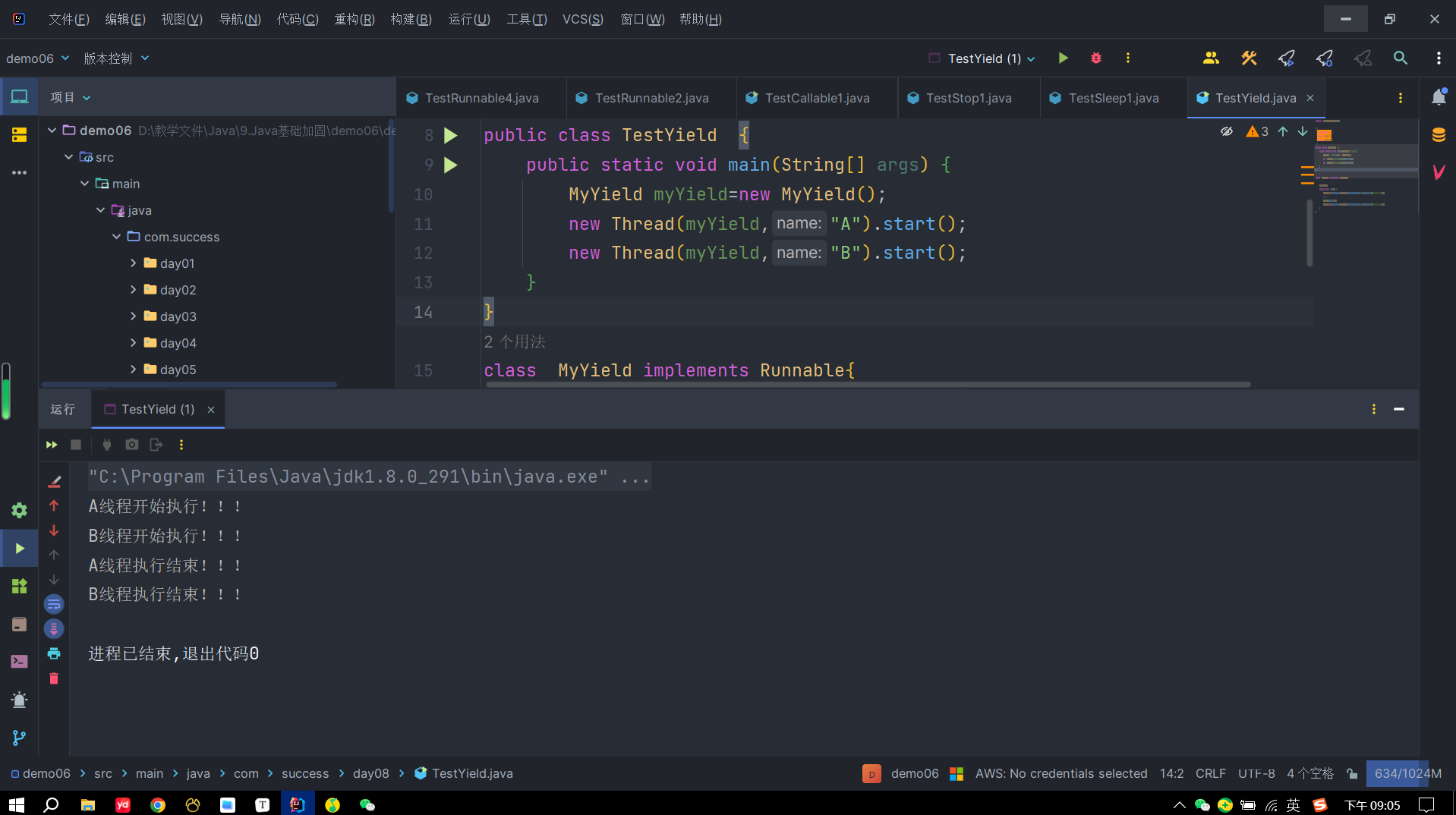Open Git branch tool window icon
1456x815 pixels.
coord(19,738)
